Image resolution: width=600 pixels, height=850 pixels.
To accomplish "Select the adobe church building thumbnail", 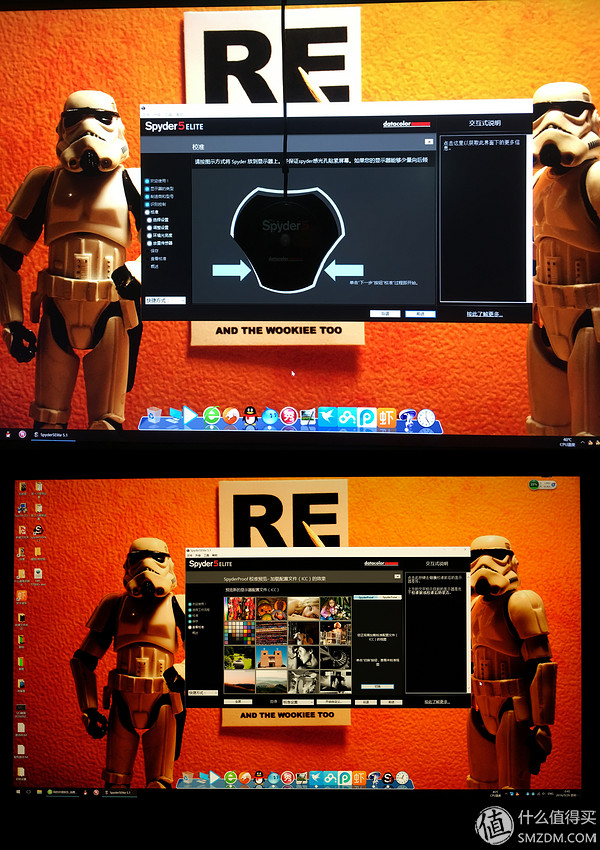I will pyautogui.click(x=272, y=657).
